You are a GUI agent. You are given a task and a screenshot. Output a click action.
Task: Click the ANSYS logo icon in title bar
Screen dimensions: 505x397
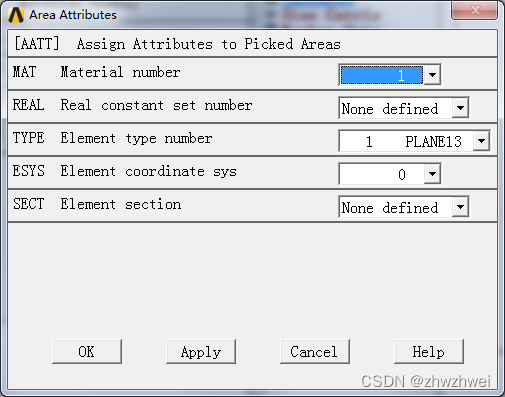[16, 15]
